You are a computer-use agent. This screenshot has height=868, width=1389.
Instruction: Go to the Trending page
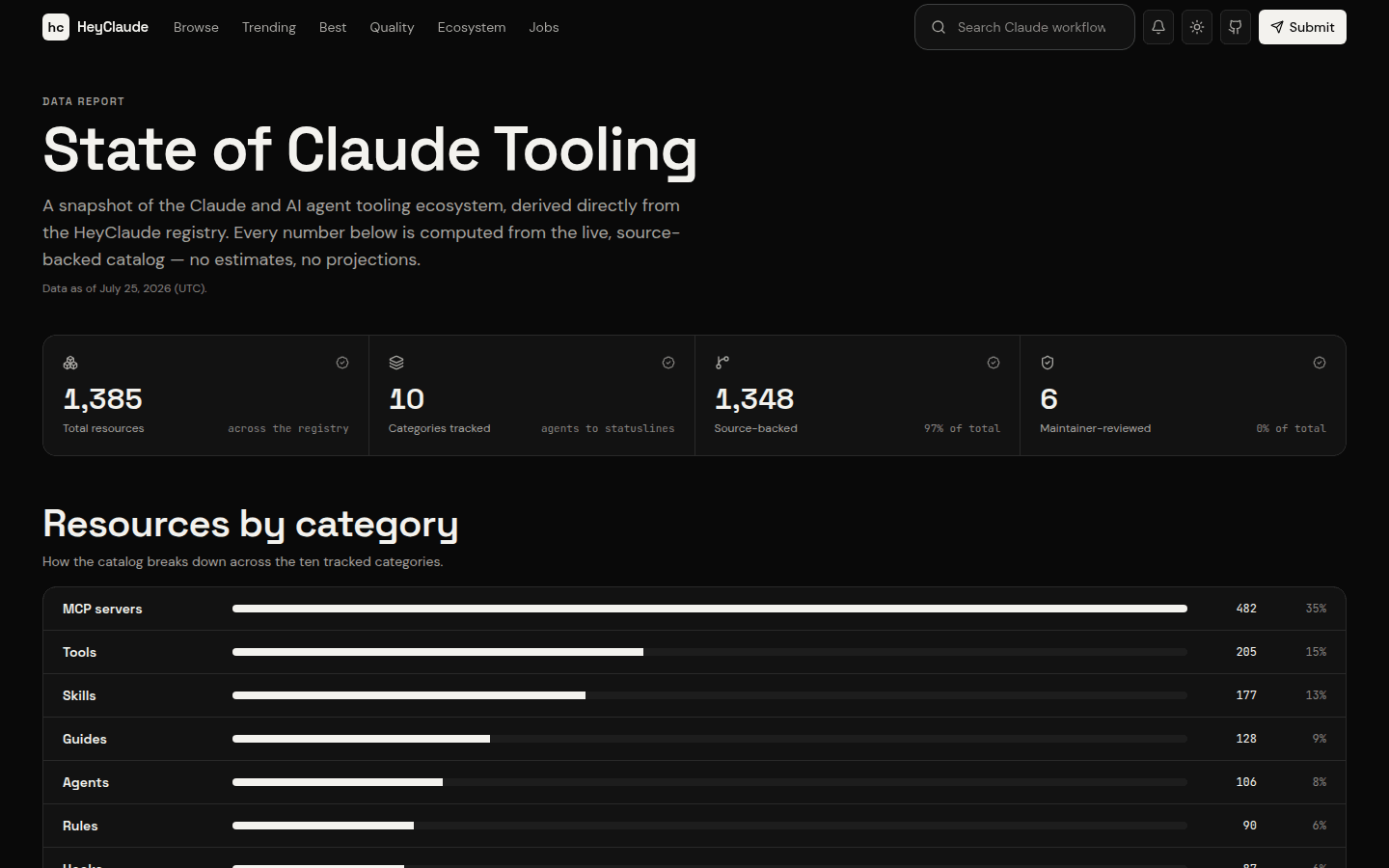point(269,27)
